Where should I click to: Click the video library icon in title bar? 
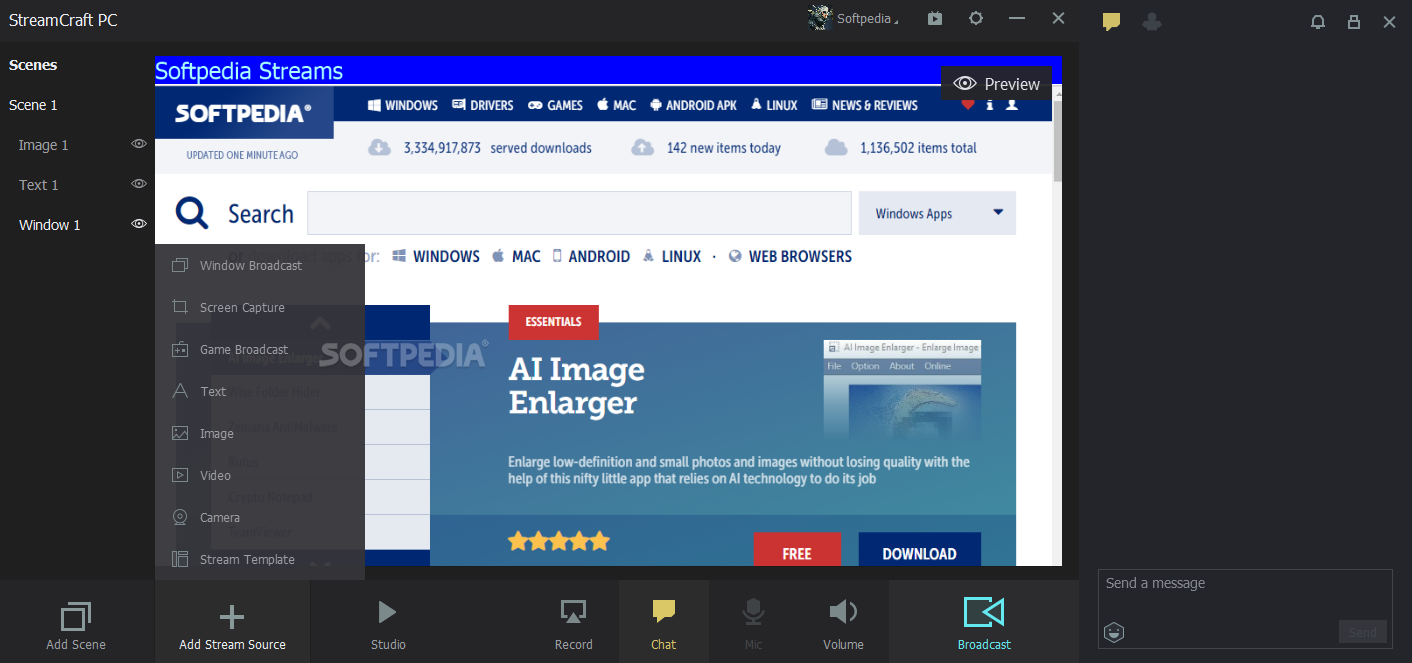[935, 18]
